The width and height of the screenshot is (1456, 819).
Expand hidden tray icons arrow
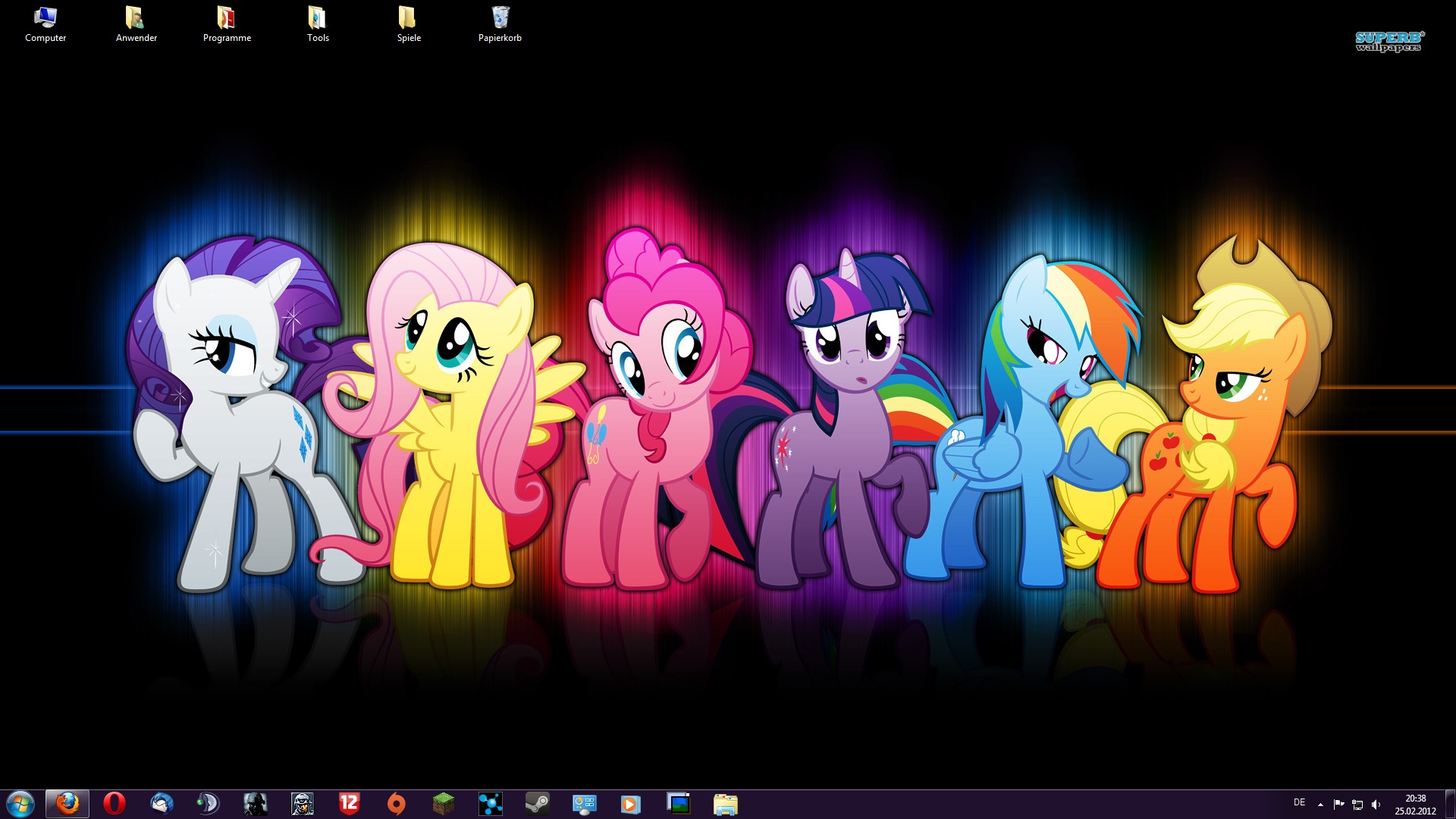point(1320,805)
